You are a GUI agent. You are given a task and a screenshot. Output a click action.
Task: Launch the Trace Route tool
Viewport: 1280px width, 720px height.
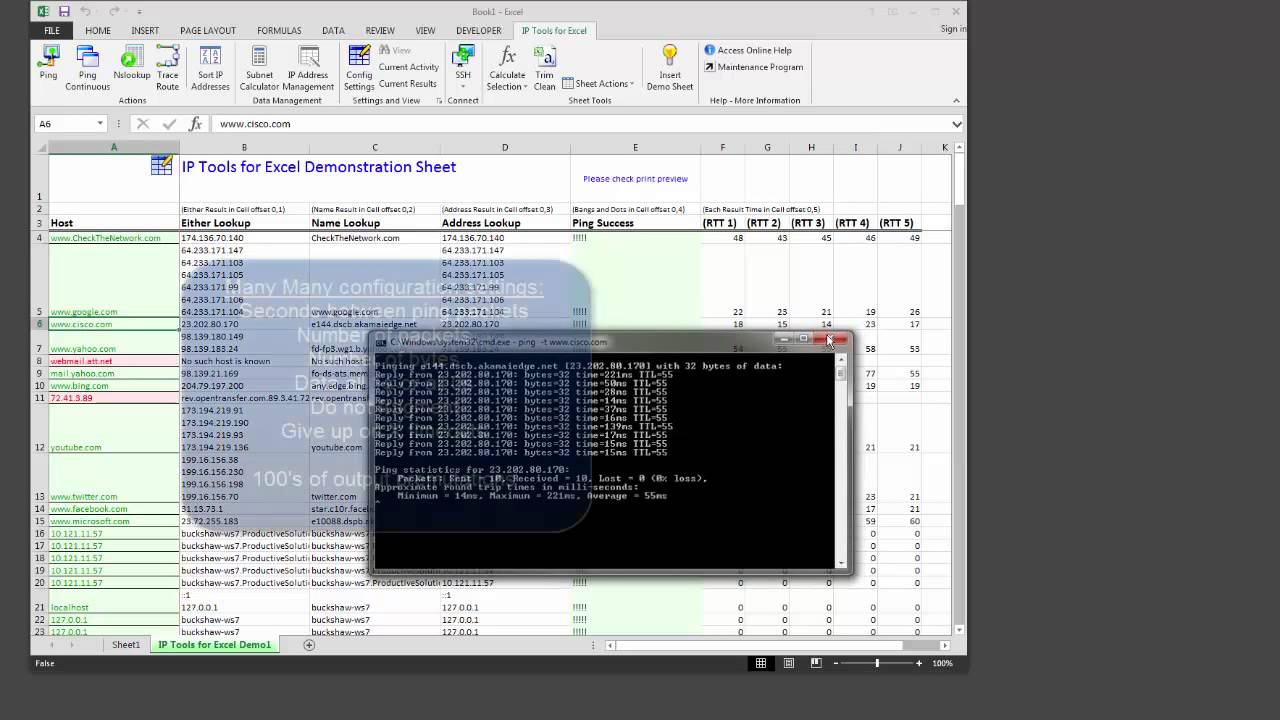168,68
